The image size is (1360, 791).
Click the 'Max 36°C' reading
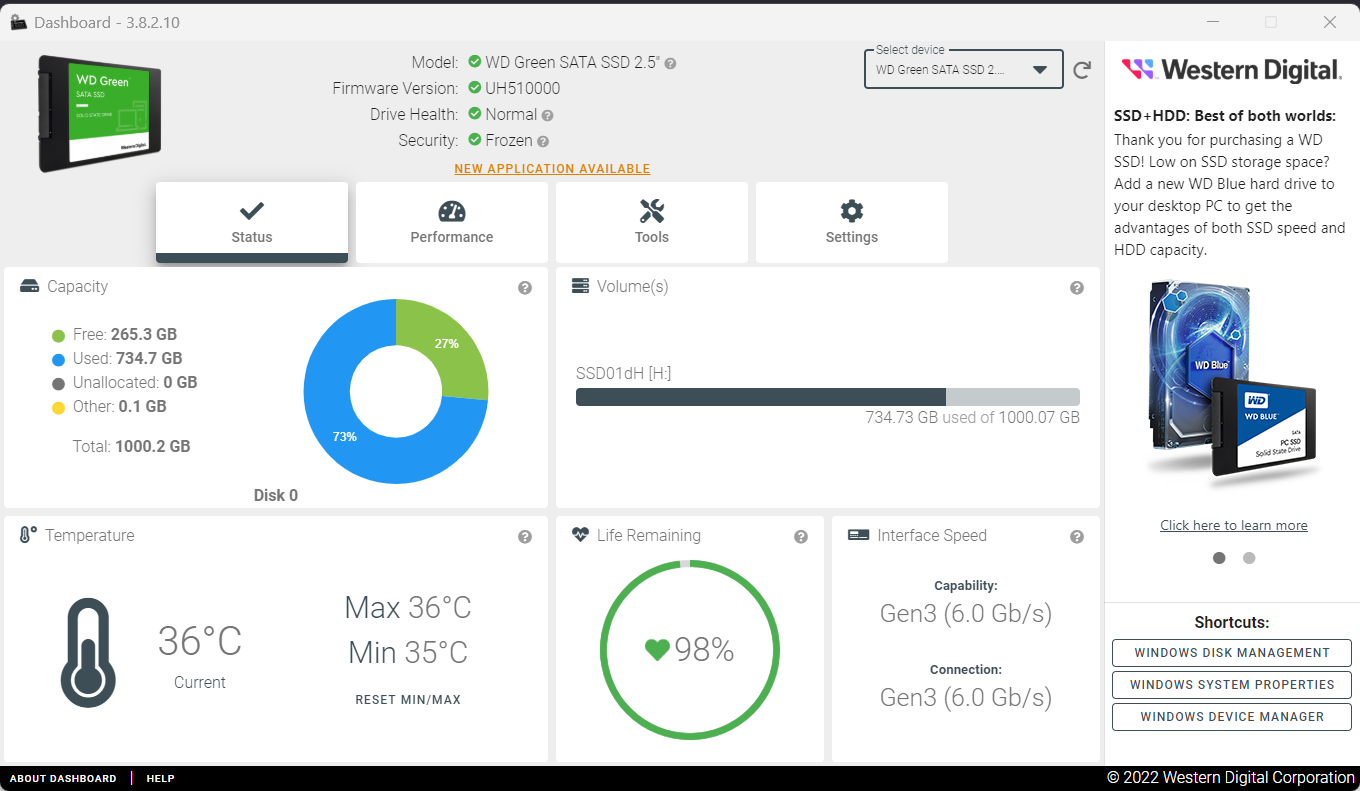(408, 607)
